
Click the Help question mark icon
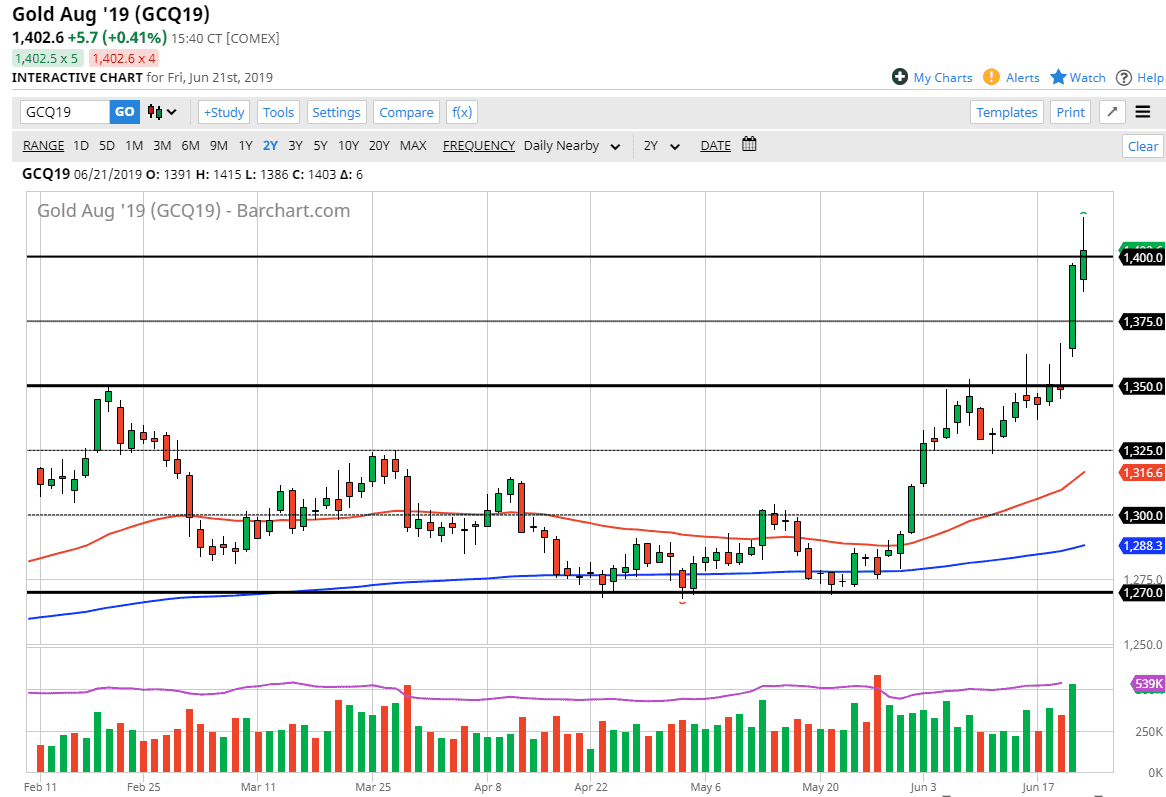1124,77
